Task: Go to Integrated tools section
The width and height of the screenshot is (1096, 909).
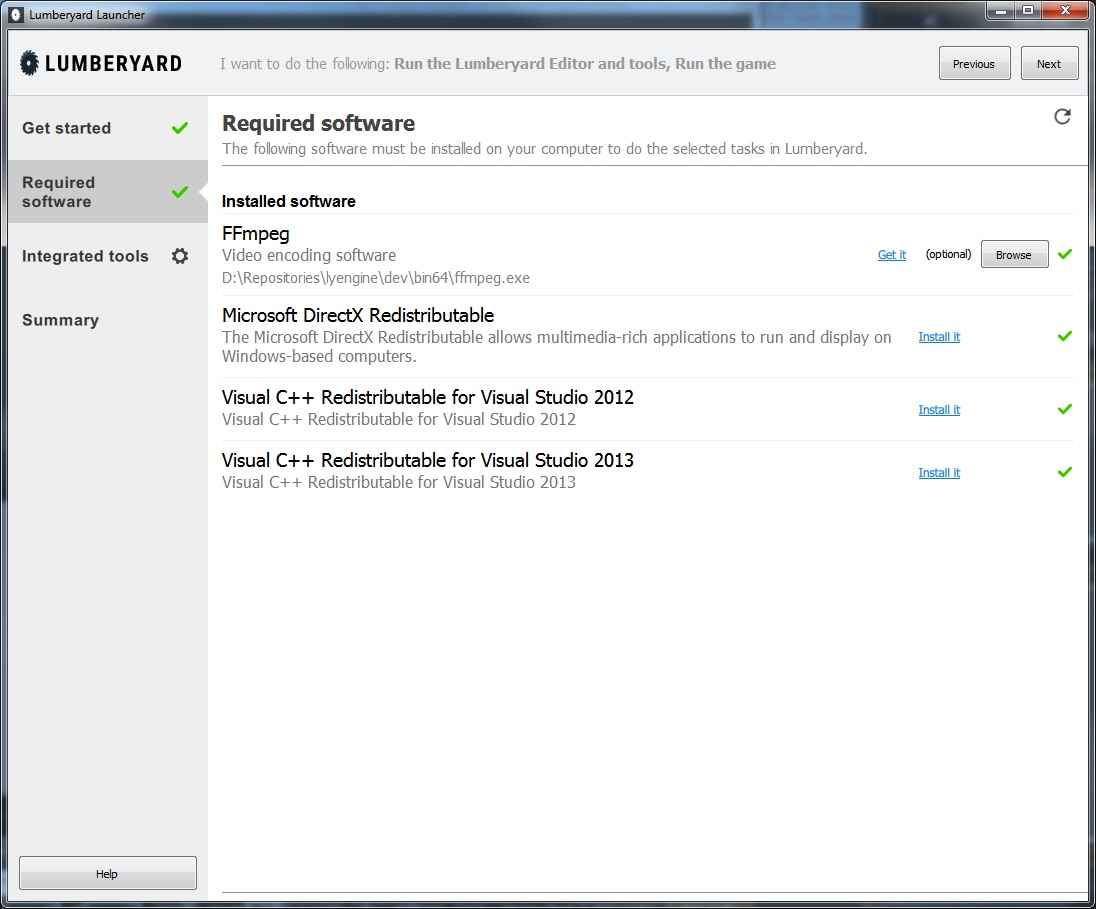Action: (108, 256)
